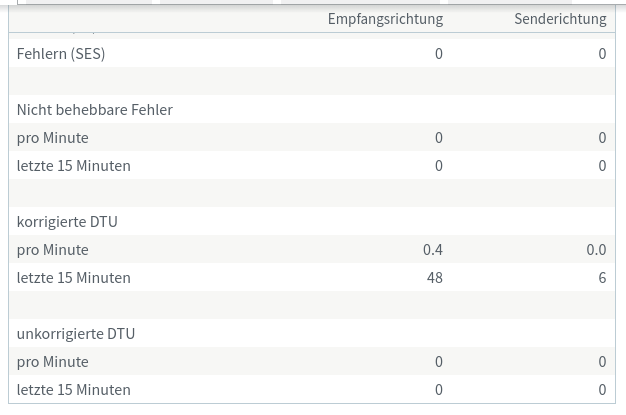Click letzte 15 Minuten under unkorrigierte DTU
626x415 pixels.
tap(73, 389)
